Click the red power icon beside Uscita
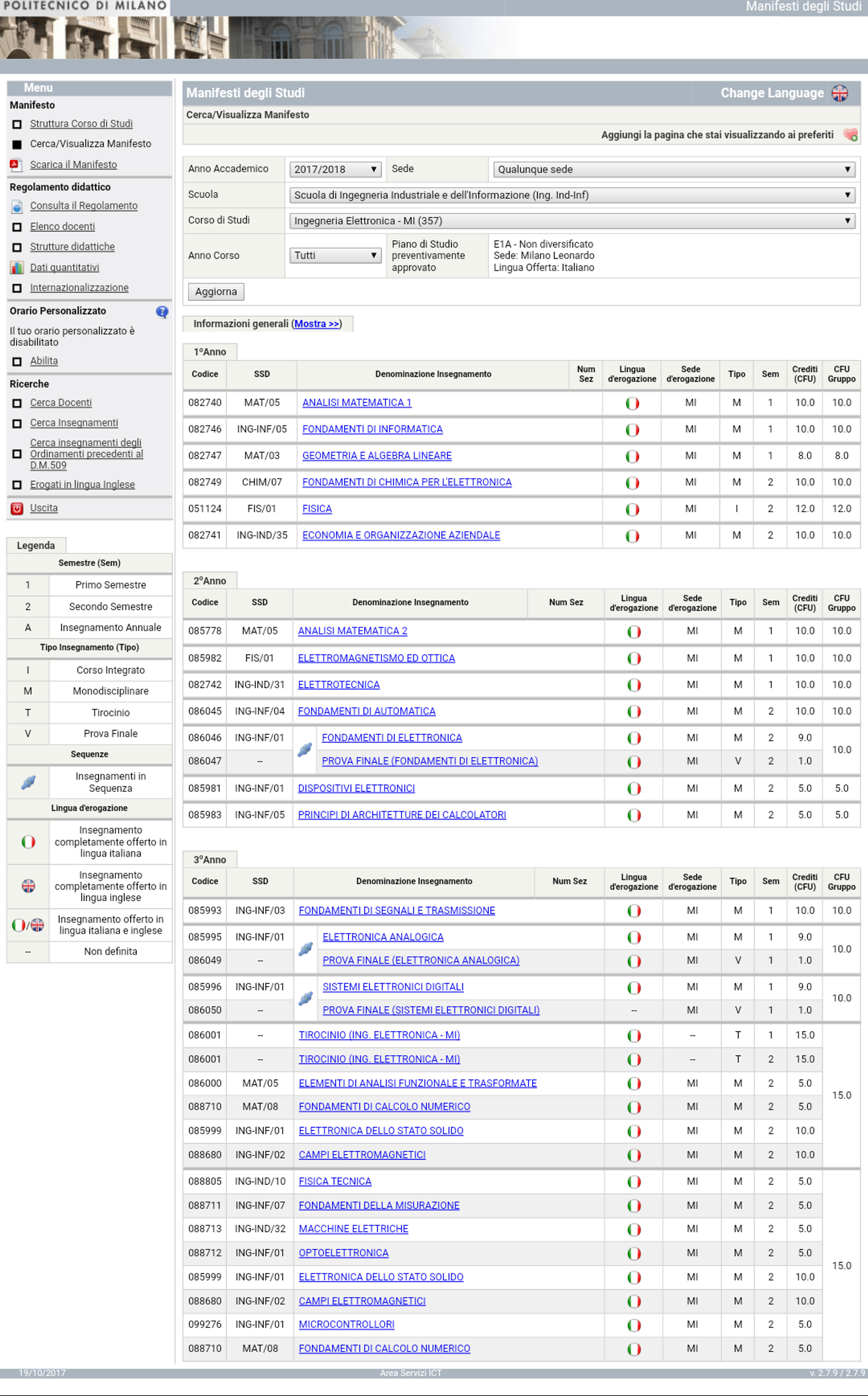This screenshot has width=868, height=1396. click(17, 509)
